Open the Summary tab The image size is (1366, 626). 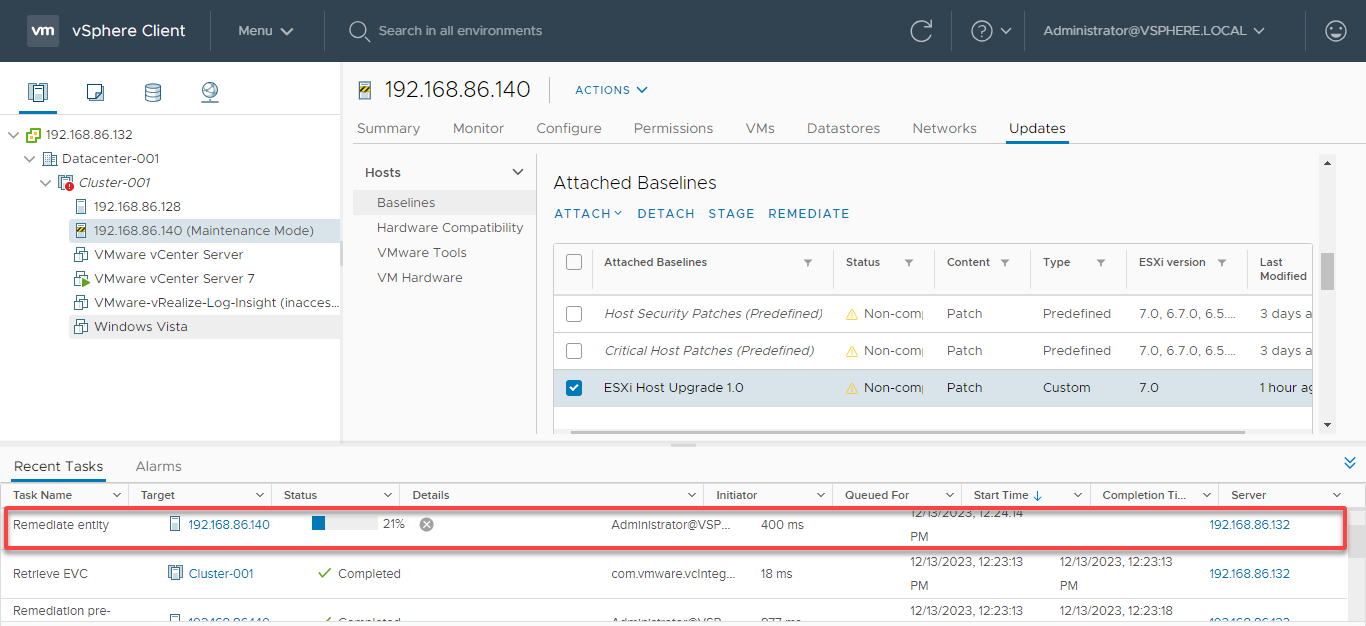389,128
